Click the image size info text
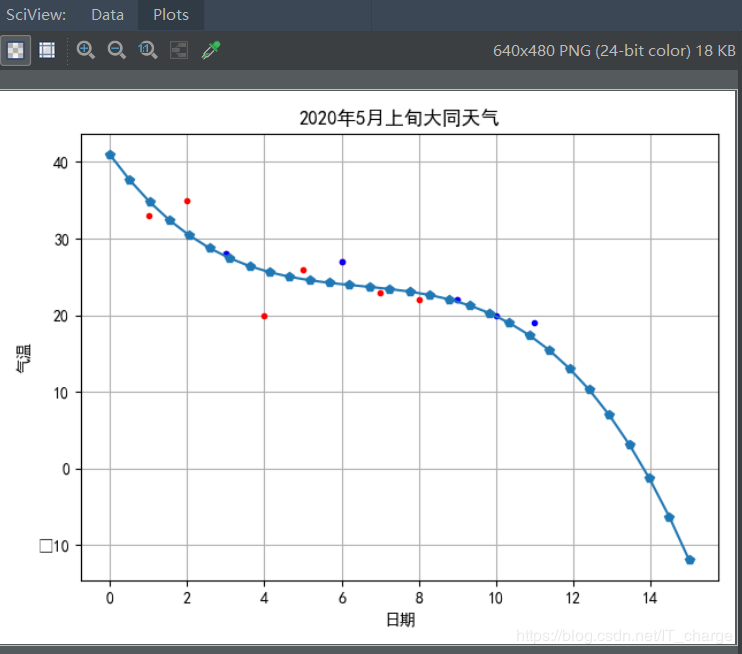 [614, 51]
